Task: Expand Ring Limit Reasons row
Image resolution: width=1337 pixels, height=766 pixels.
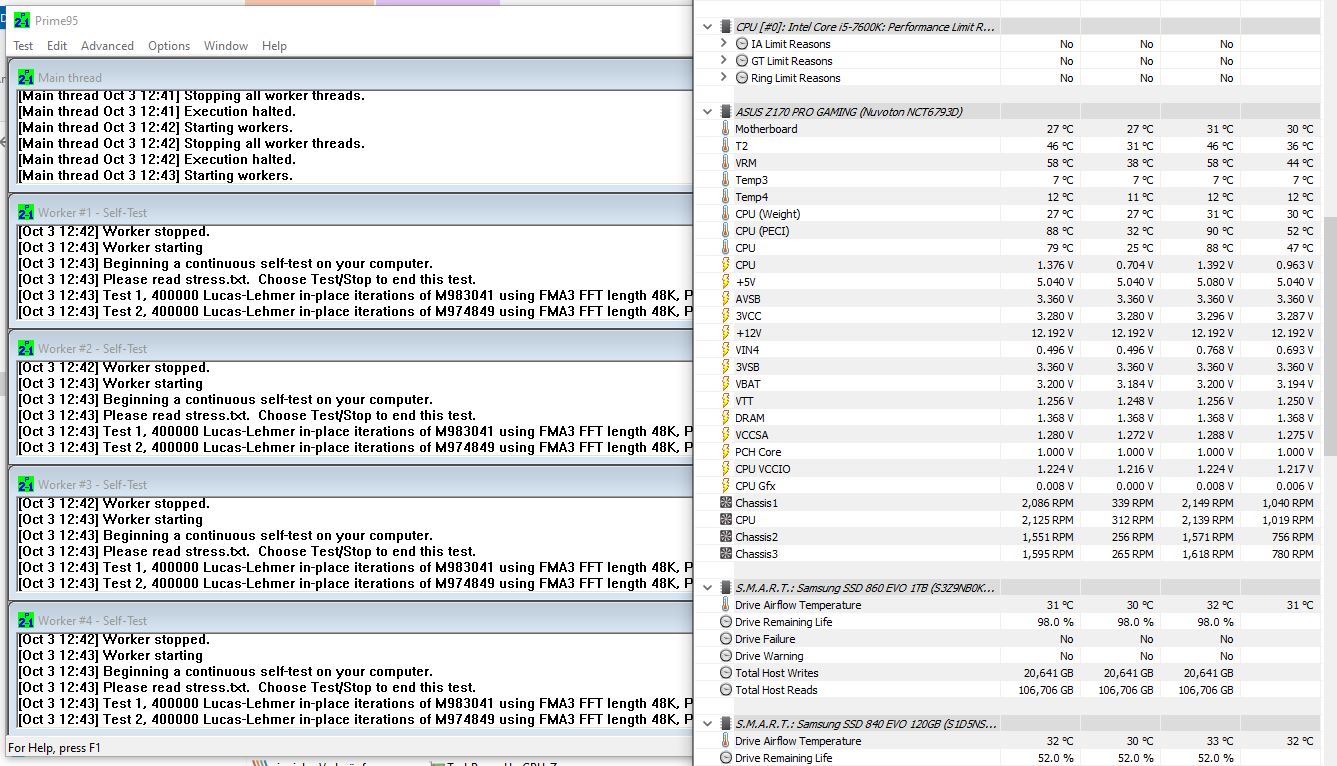Action: click(724, 78)
